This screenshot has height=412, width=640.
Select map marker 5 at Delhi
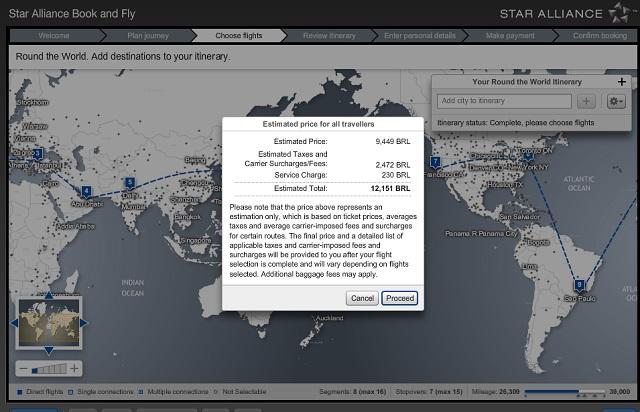pyautogui.click(x=129, y=183)
